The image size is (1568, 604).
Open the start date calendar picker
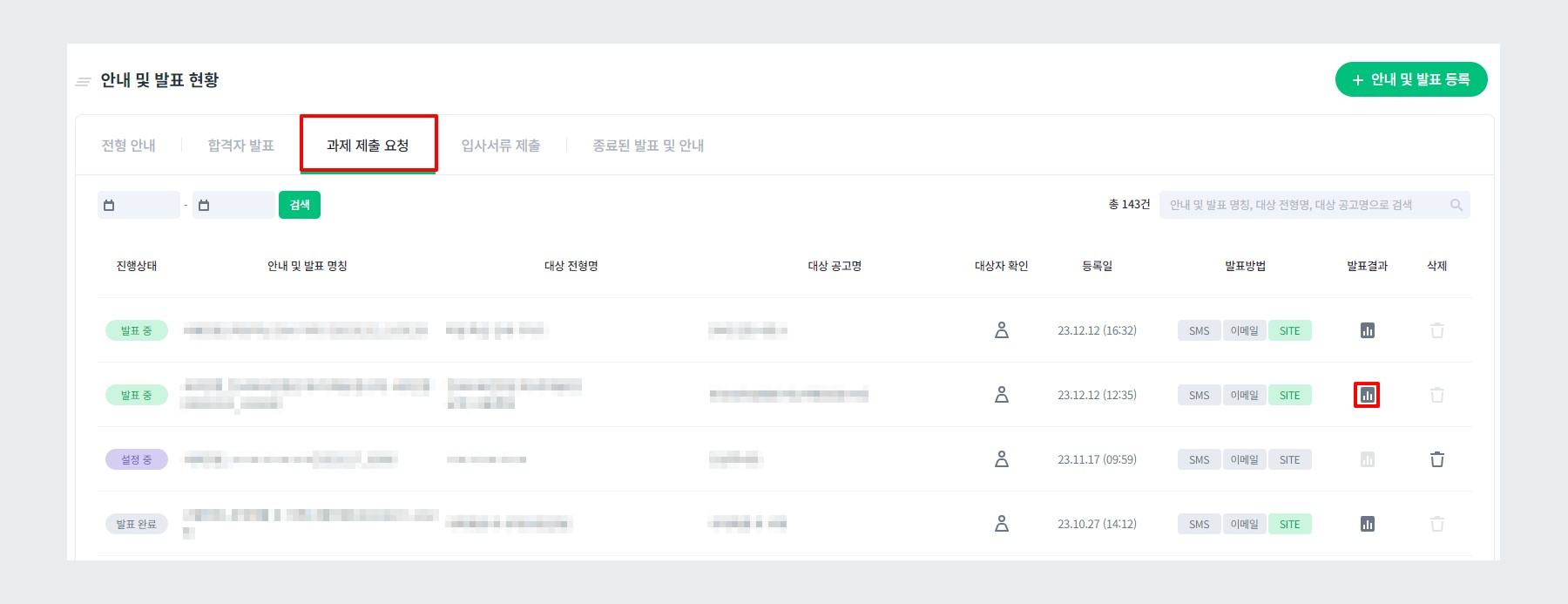111,204
